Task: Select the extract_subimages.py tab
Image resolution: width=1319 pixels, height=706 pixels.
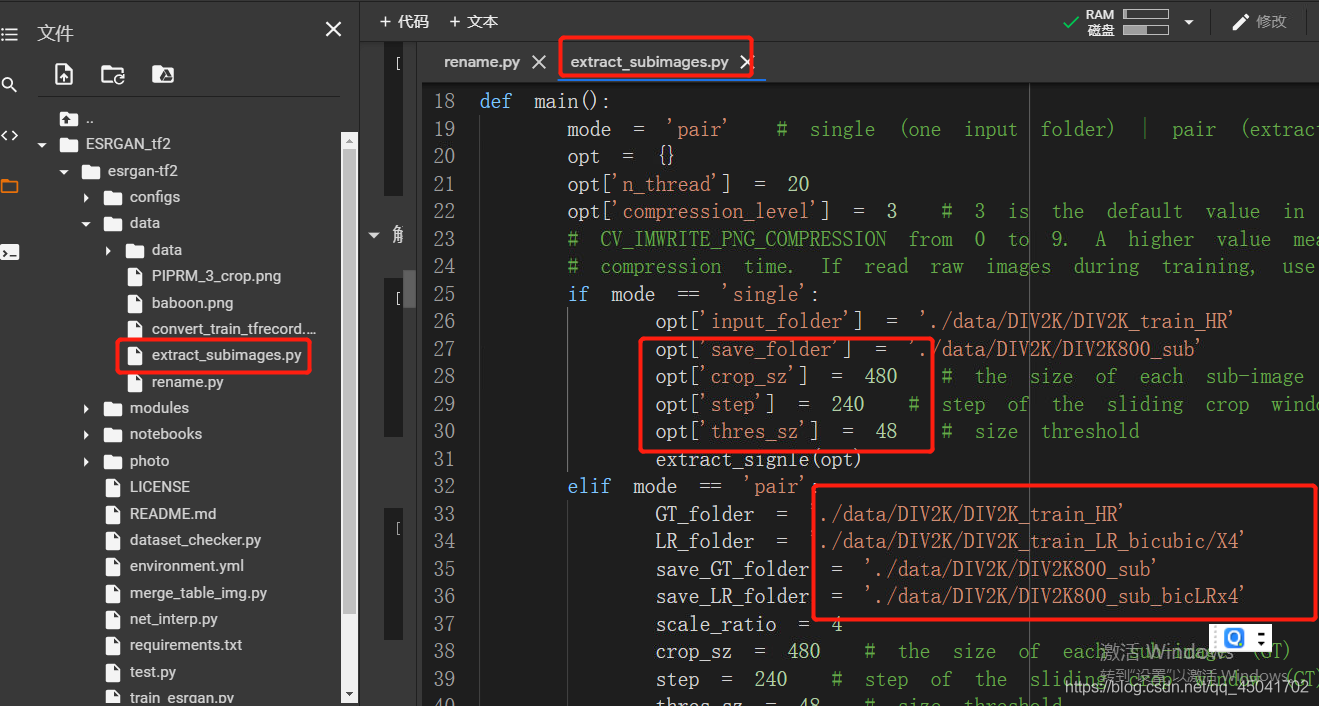Action: click(x=649, y=62)
